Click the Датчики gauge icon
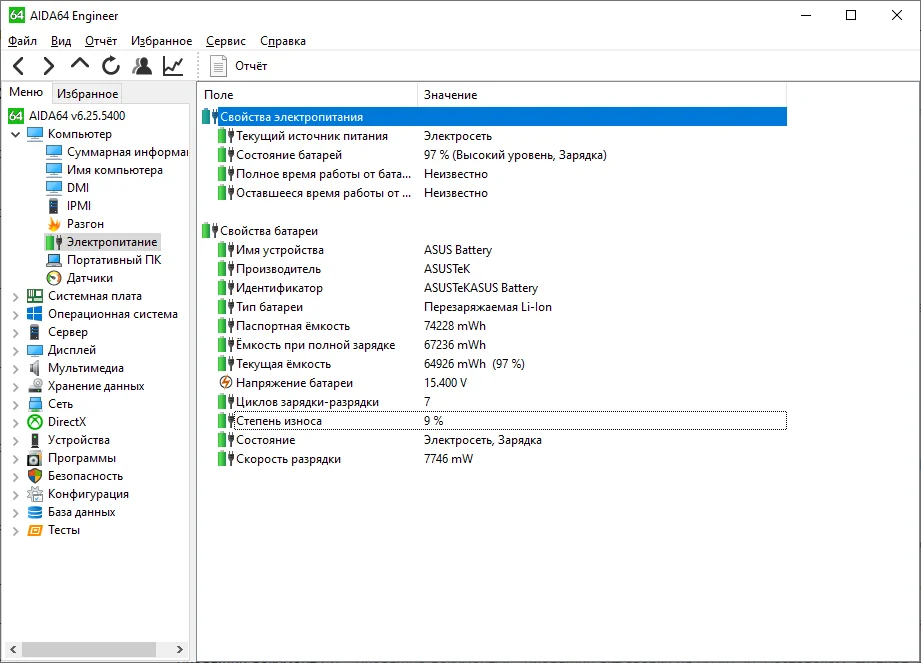Viewport: 921px width, 663px height. (54, 278)
